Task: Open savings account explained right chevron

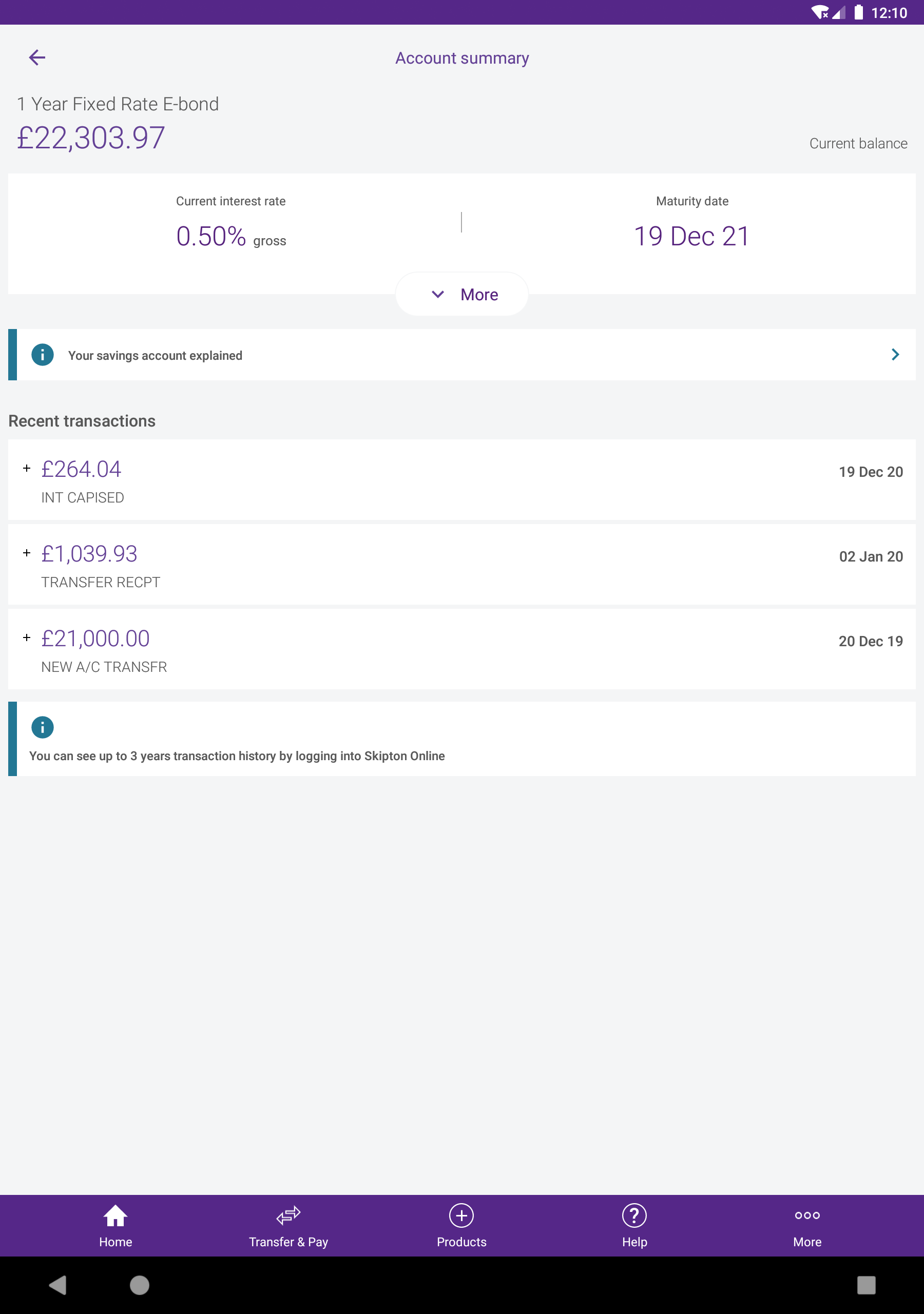Action: (895, 355)
